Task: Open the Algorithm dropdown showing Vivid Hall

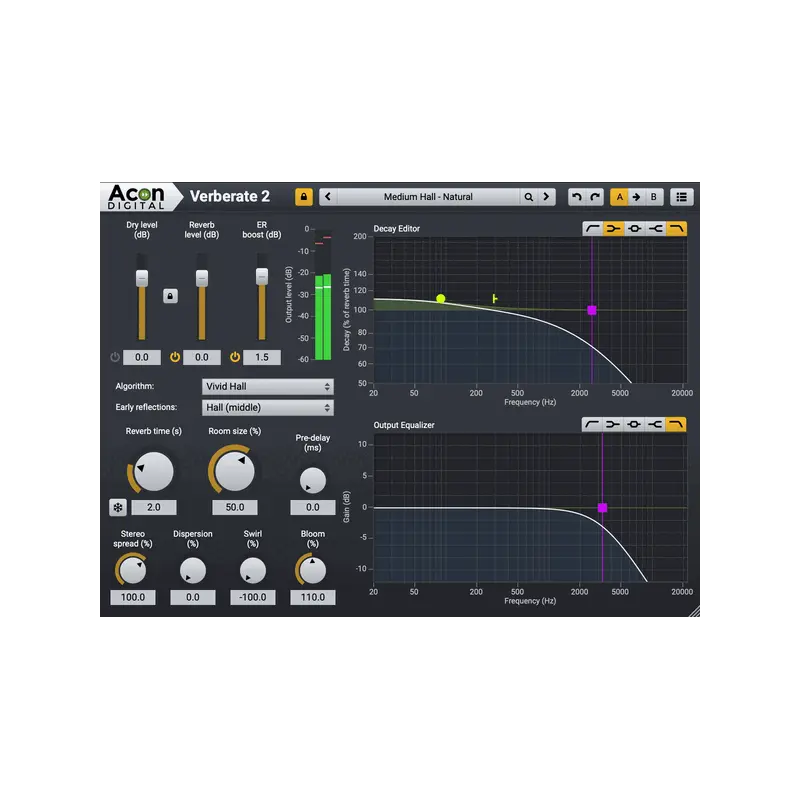Action: click(268, 387)
